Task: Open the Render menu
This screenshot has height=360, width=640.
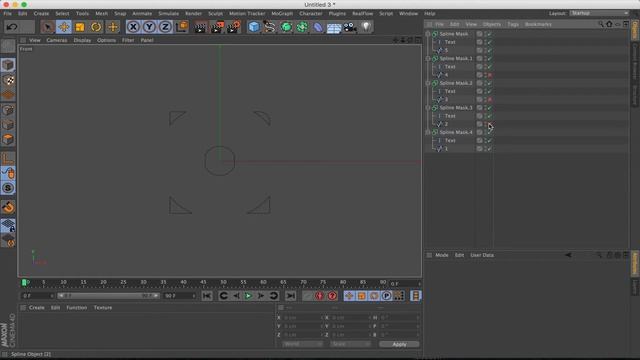Action: 193,13
